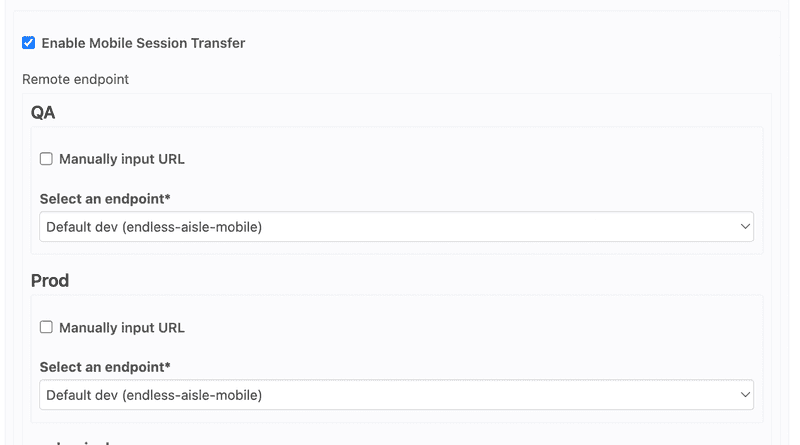
Task: Open the Prod endpoint dropdown
Action: pos(396,395)
